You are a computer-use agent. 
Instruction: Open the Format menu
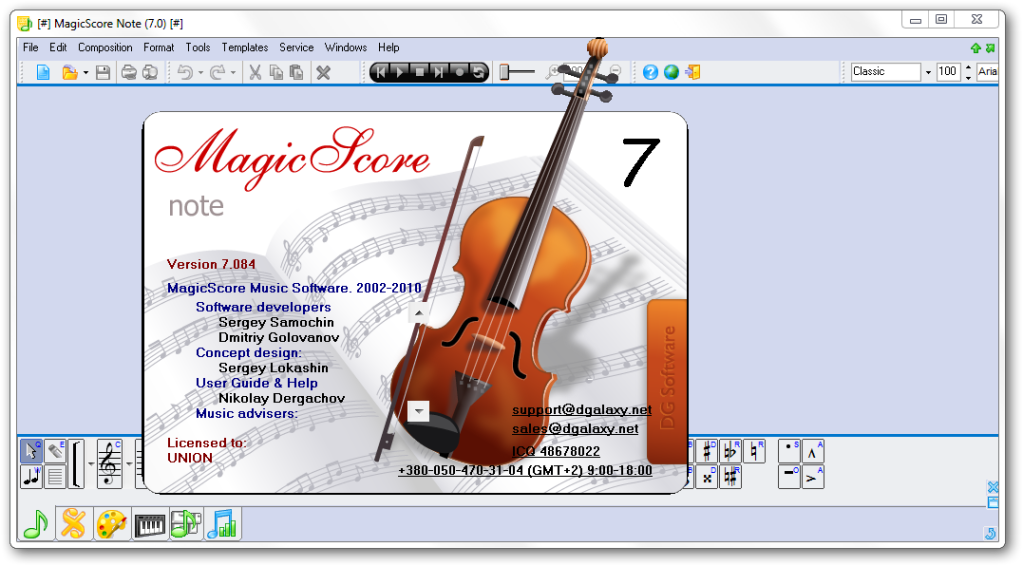(159, 48)
